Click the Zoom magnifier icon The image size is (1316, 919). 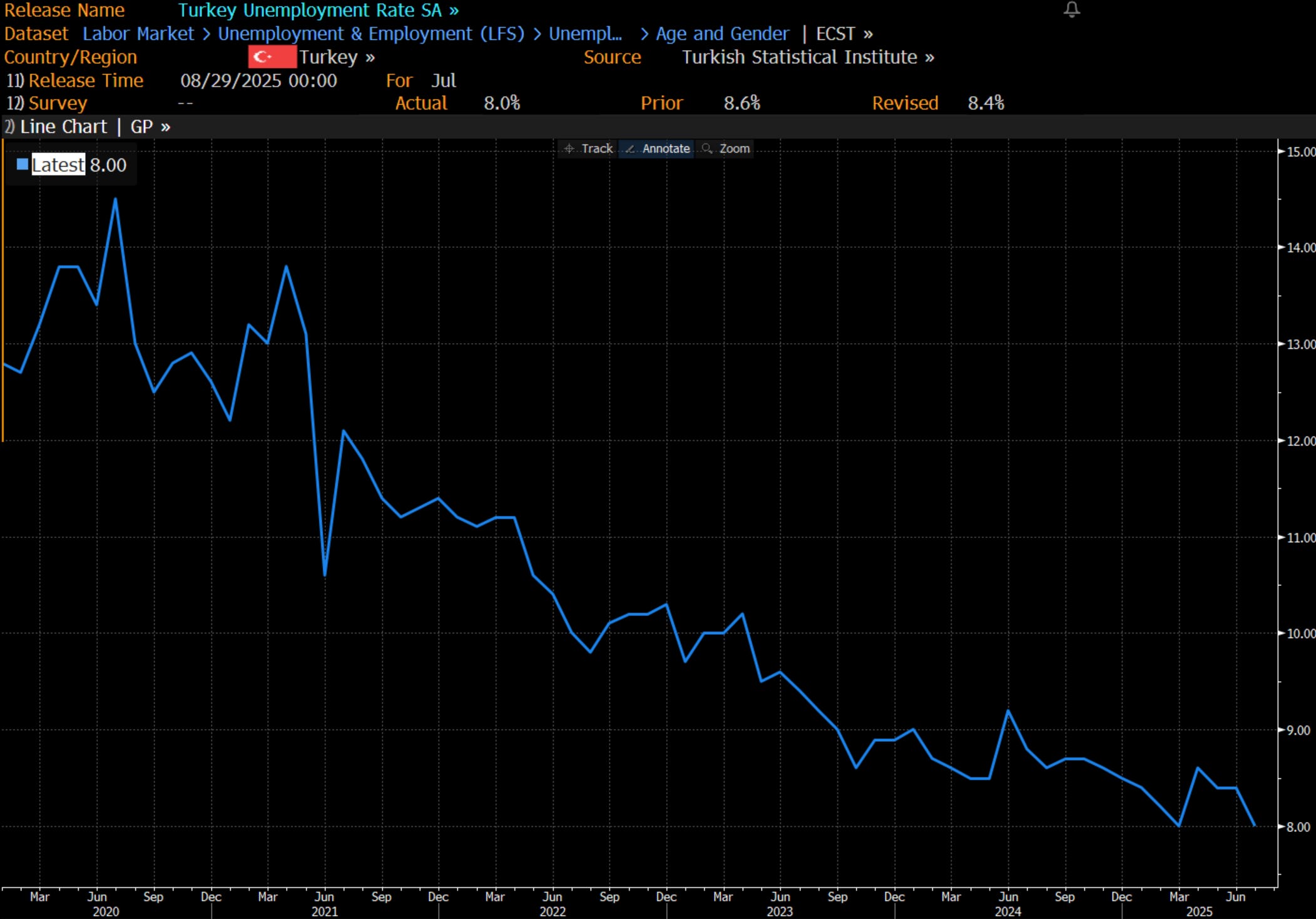[707, 149]
